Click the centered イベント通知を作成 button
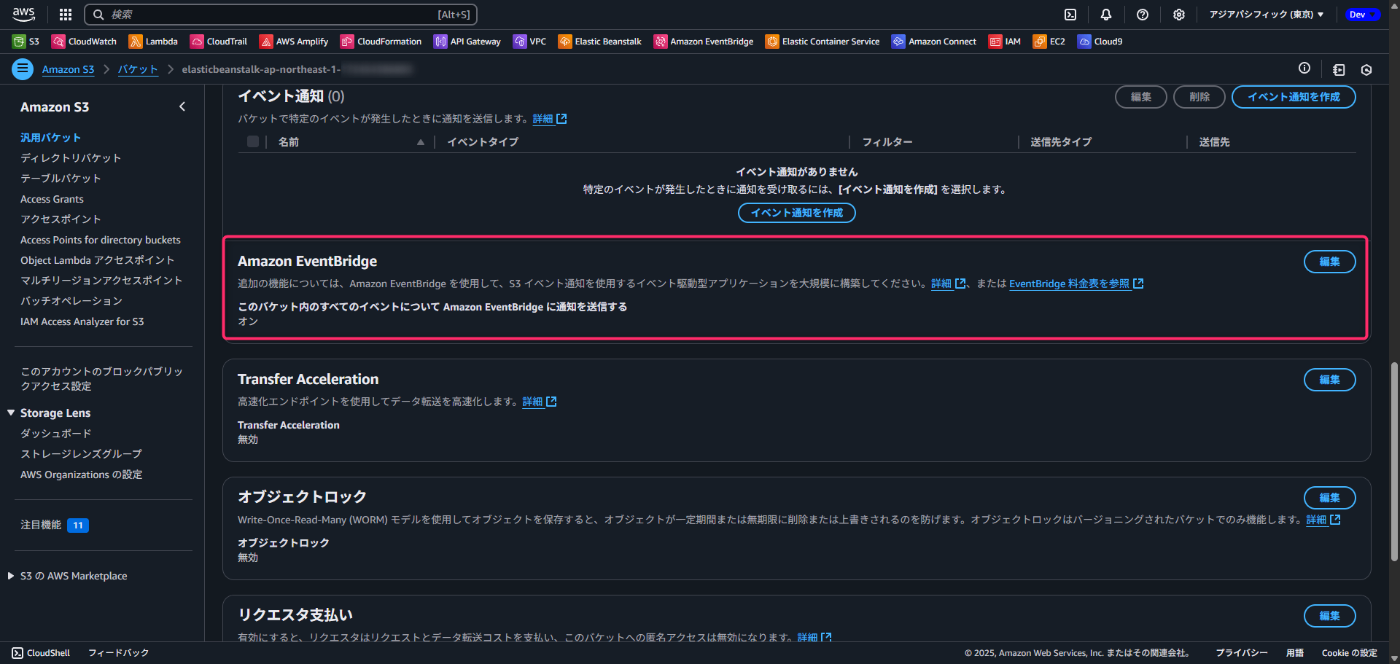Viewport: 1400px width, 664px height. [797, 213]
